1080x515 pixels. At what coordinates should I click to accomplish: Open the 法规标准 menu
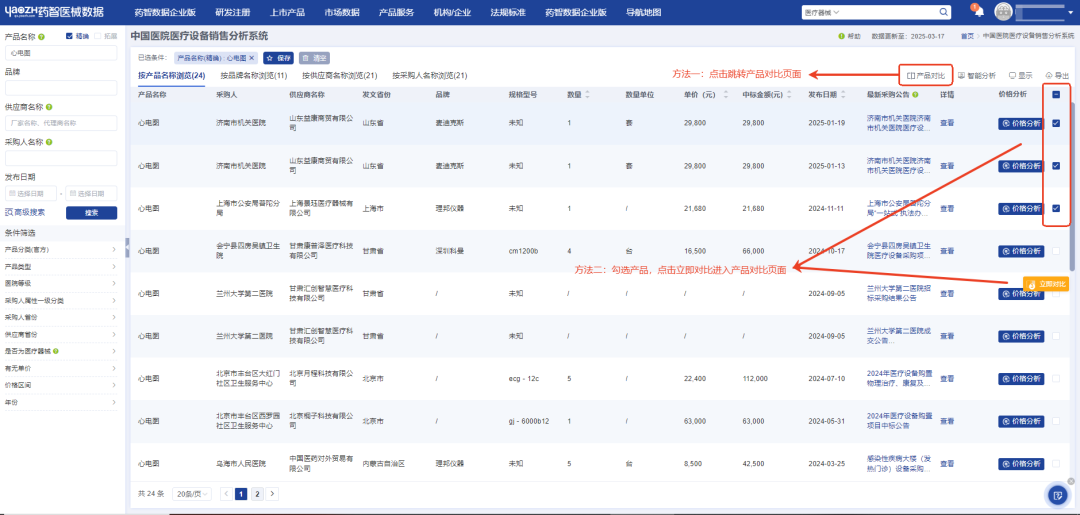tap(508, 12)
